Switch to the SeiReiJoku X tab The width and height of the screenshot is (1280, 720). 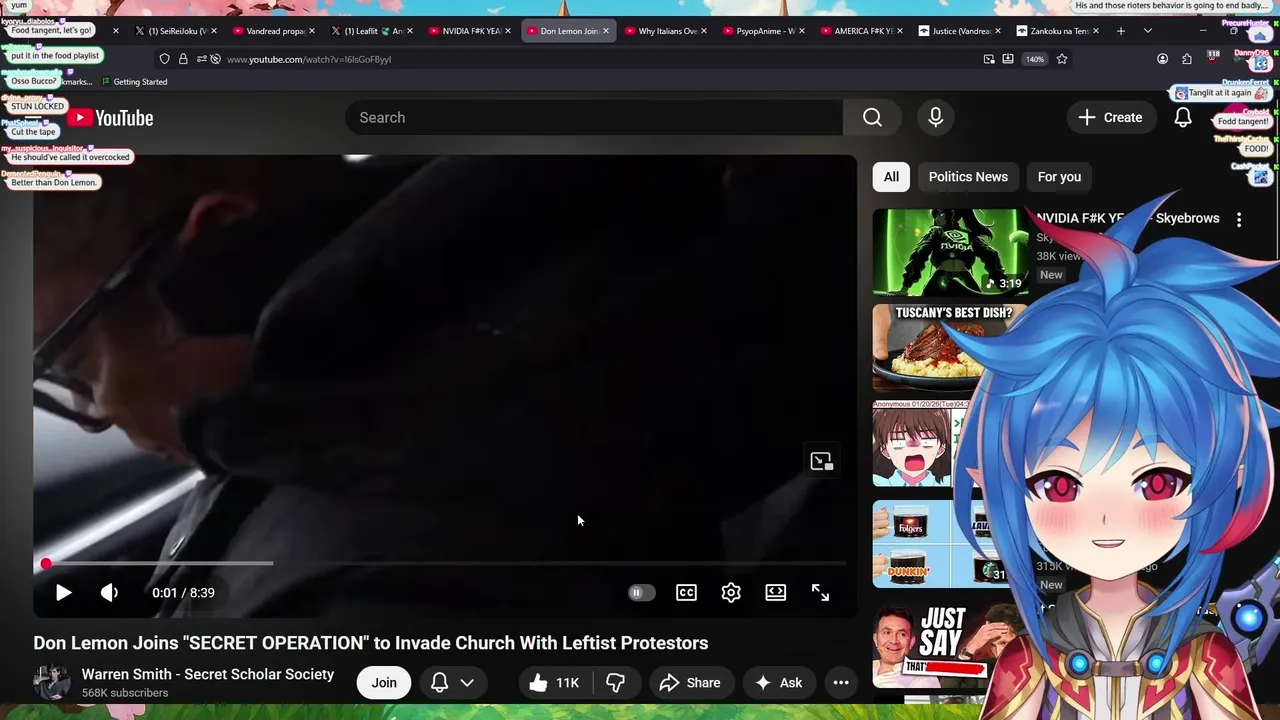(x=175, y=31)
